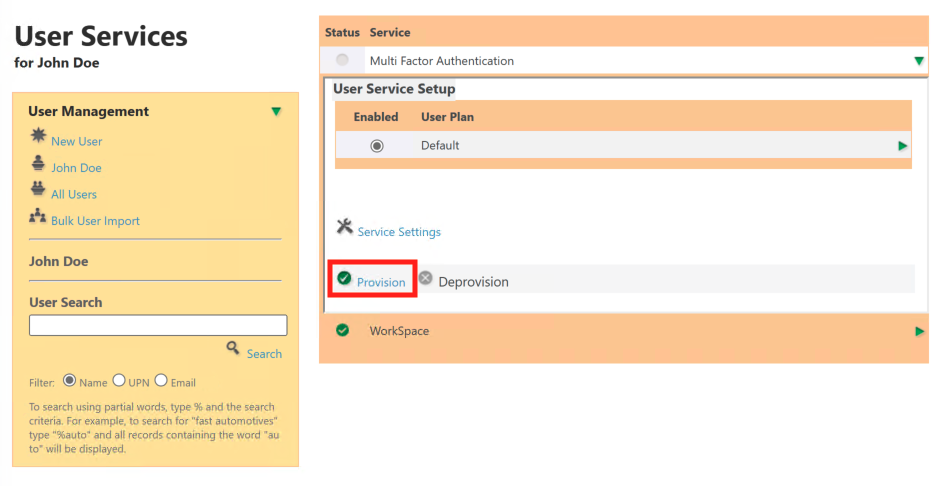Click the magnifying glass Search icon
939x486 pixels.
233,348
